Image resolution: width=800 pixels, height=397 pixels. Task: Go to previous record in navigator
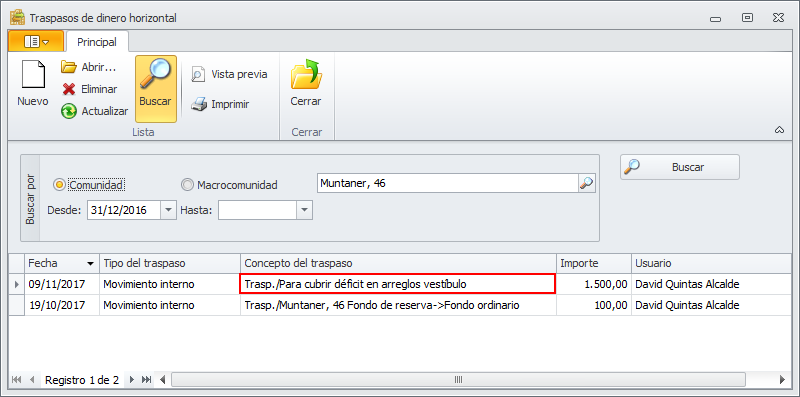pos(32,380)
